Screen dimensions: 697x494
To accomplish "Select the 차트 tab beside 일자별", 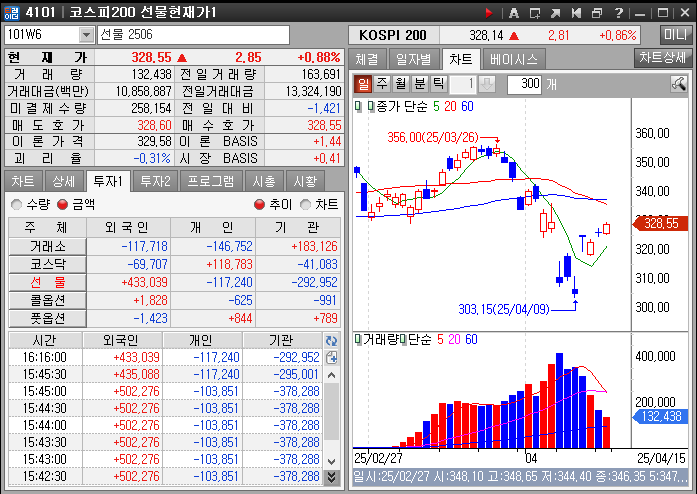I will (x=461, y=59).
